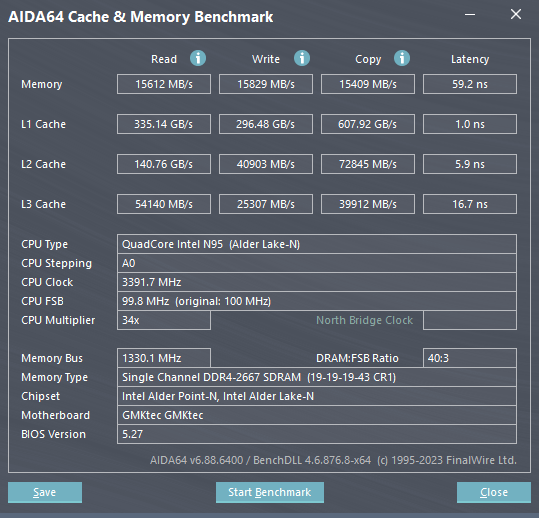Click the empty North Bridge Clock field
This screenshot has height=518, width=539.
coord(470,320)
